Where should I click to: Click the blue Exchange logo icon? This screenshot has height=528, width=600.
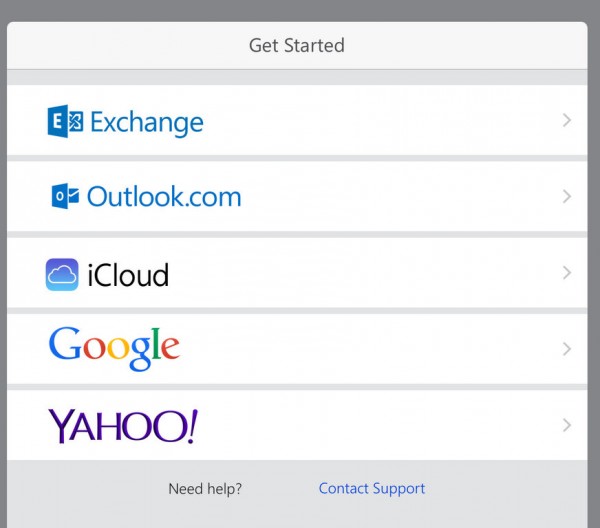(x=65, y=122)
